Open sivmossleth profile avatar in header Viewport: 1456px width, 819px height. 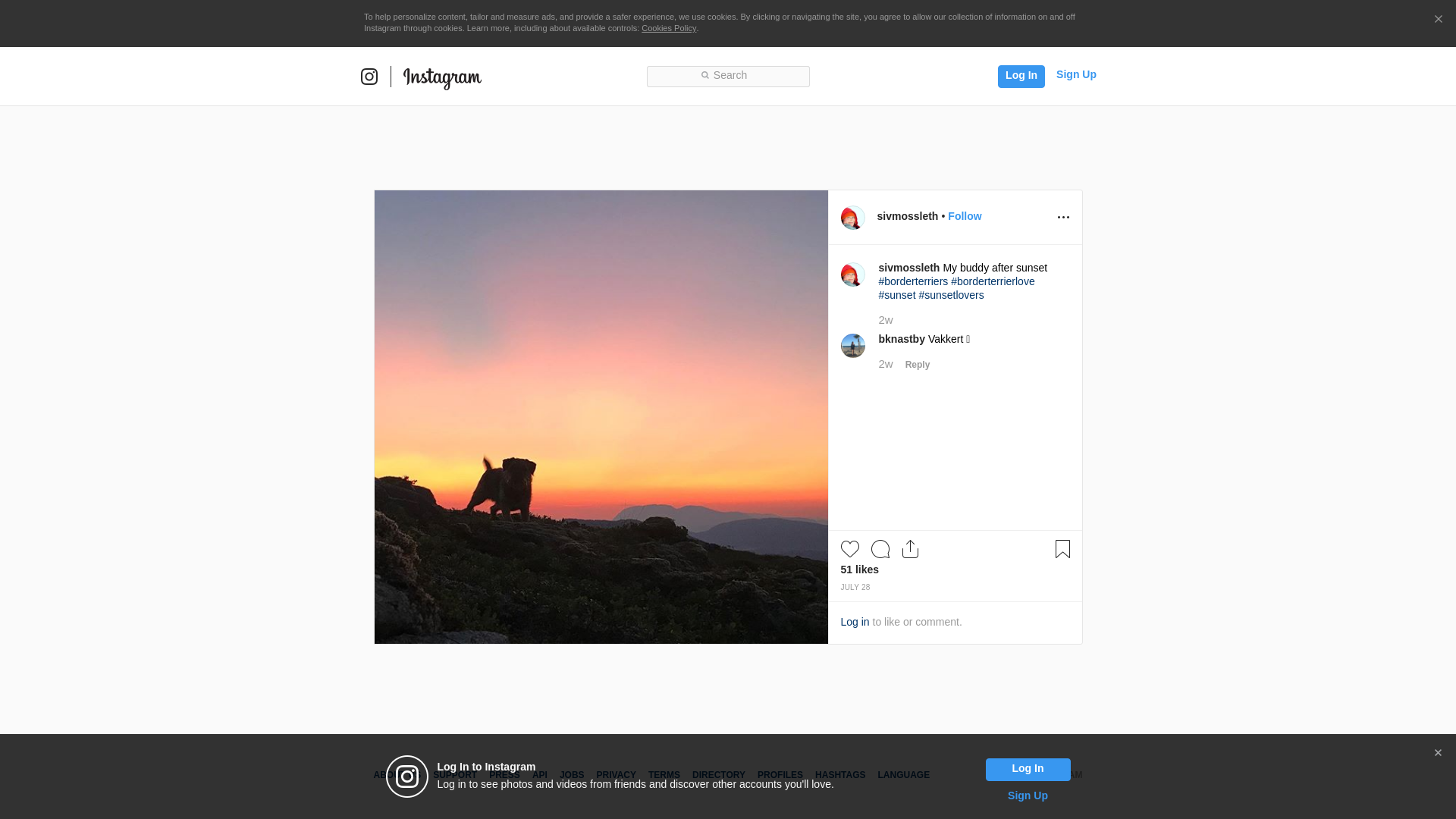(x=852, y=218)
